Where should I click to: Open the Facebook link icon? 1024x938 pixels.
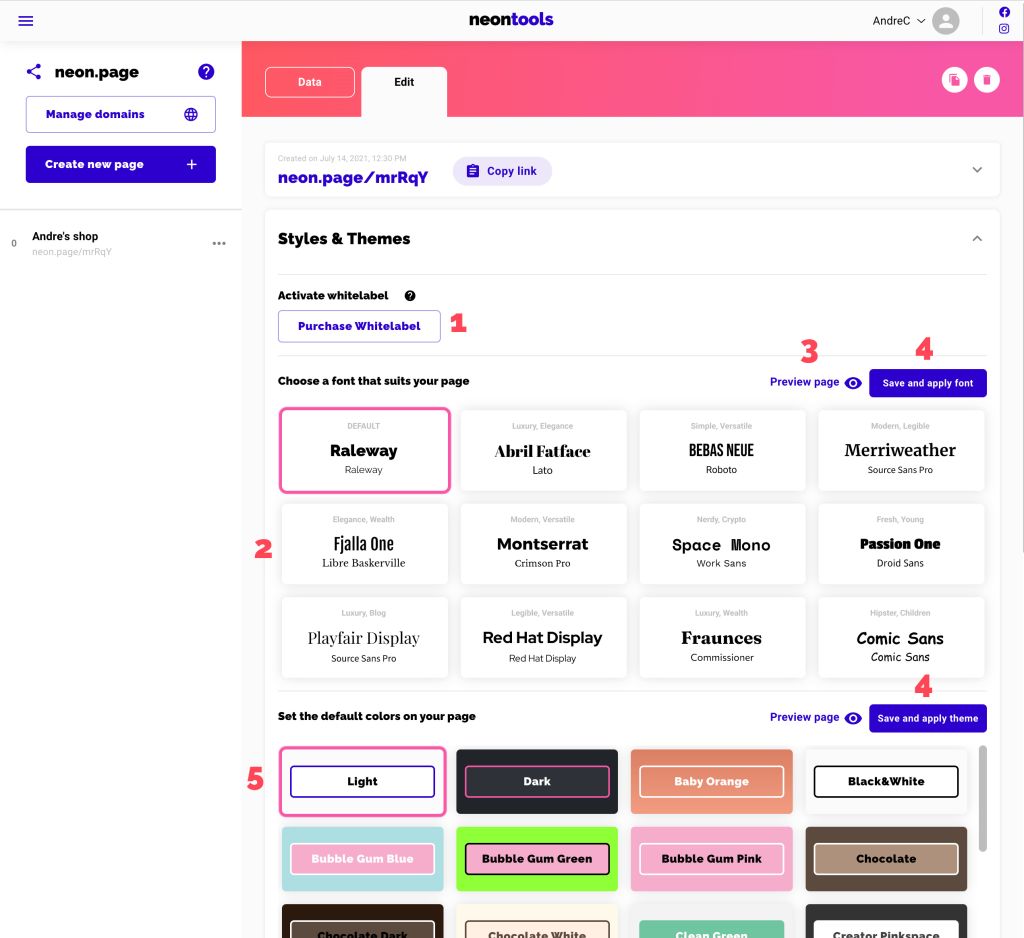pos(1004,12)
